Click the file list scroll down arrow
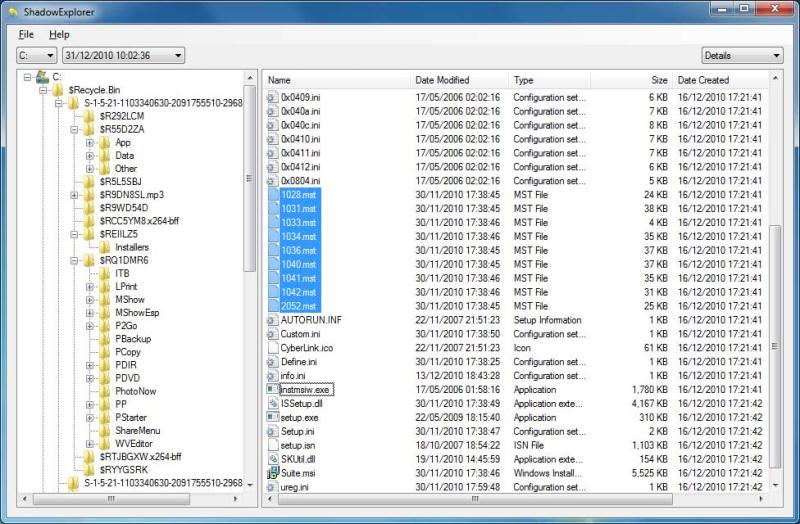800x524 pixels. pos(775,485)
